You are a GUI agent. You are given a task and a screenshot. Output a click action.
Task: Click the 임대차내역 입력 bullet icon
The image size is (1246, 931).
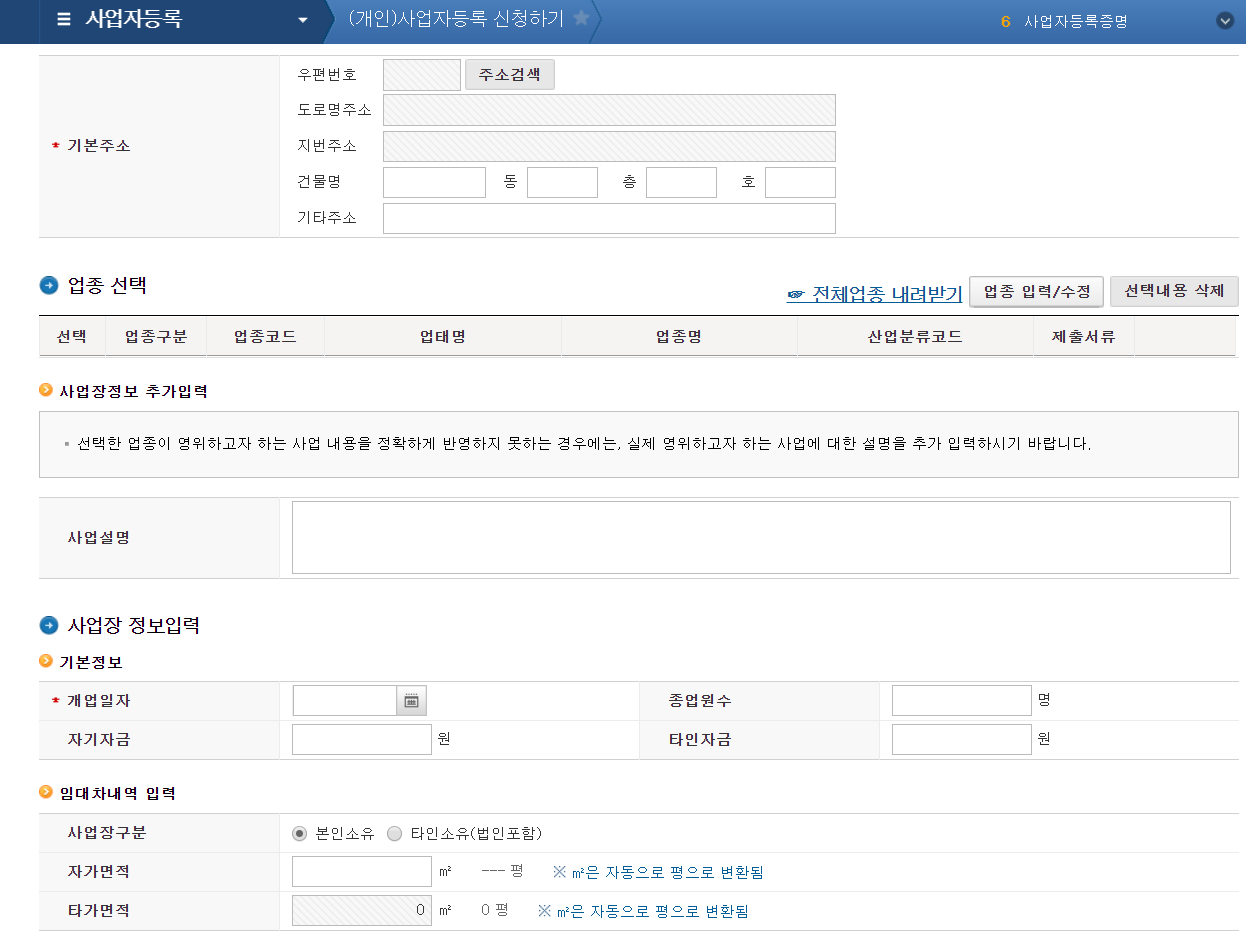click(x=46, y=792)
